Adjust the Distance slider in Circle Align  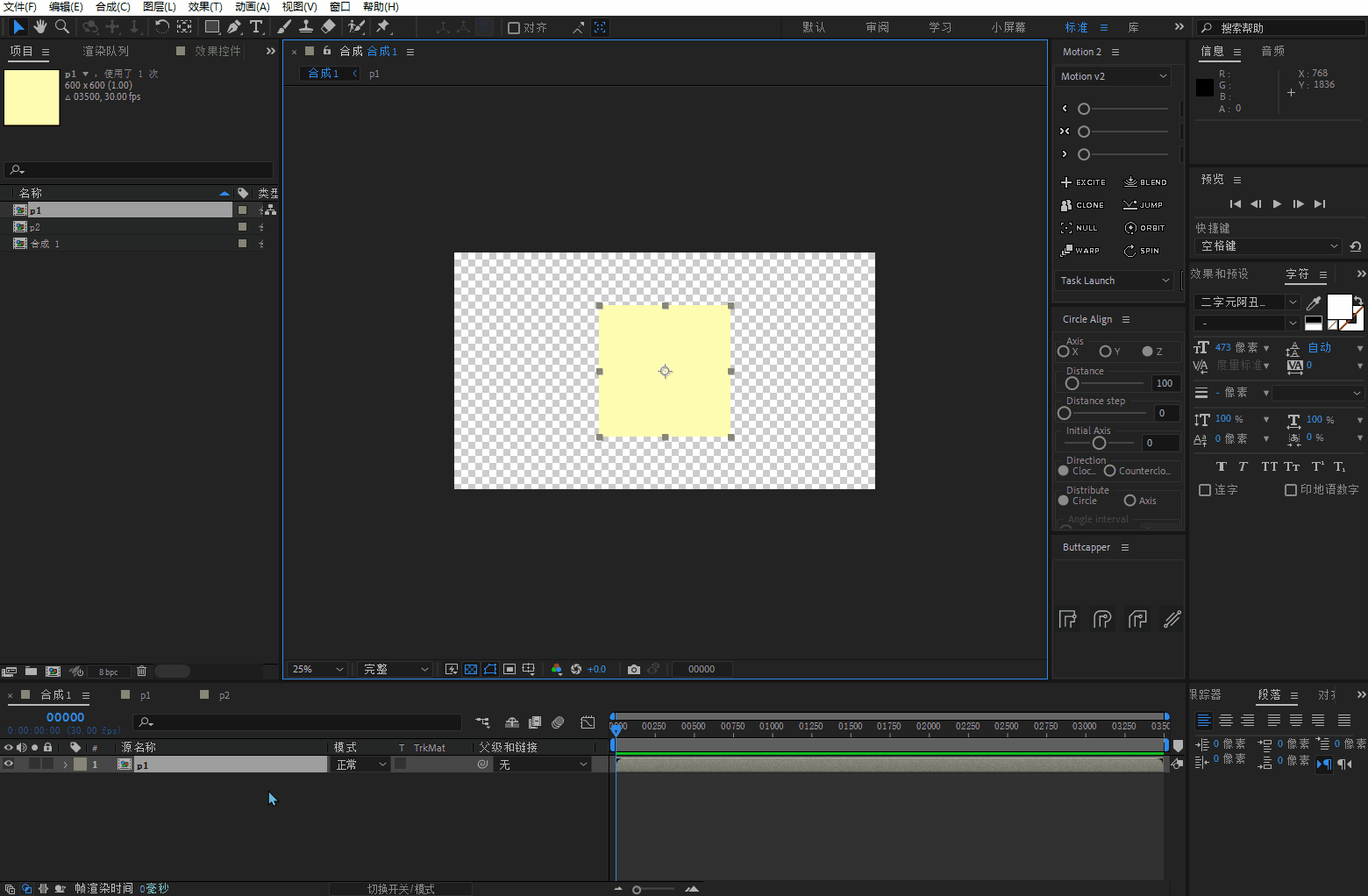(x=1072, y=383)
